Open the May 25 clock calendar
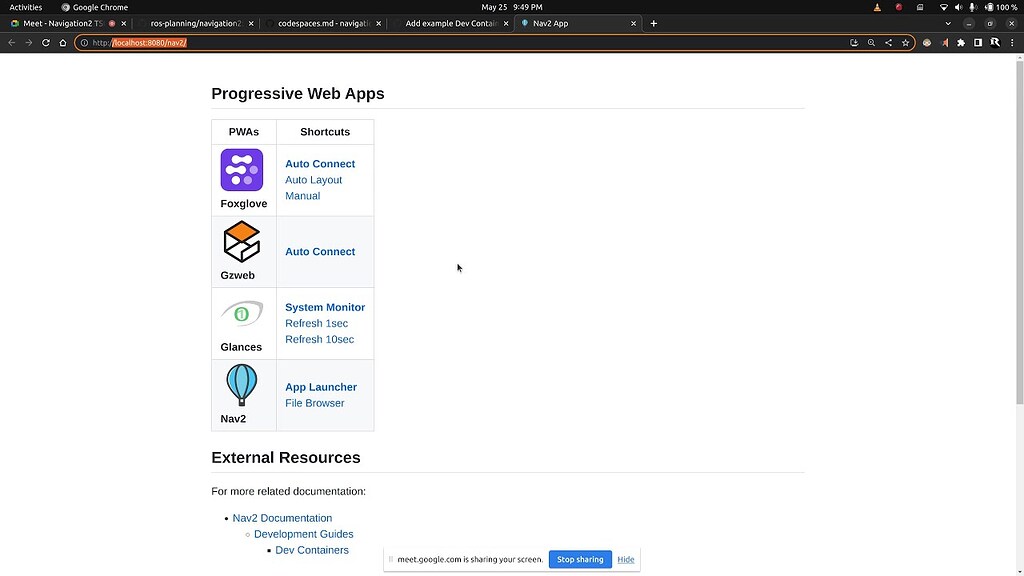 511,7
